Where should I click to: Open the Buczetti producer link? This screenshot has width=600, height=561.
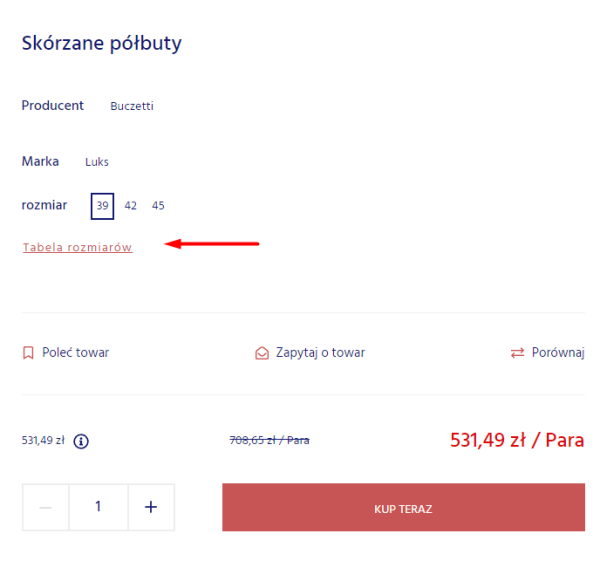(132, 106)
